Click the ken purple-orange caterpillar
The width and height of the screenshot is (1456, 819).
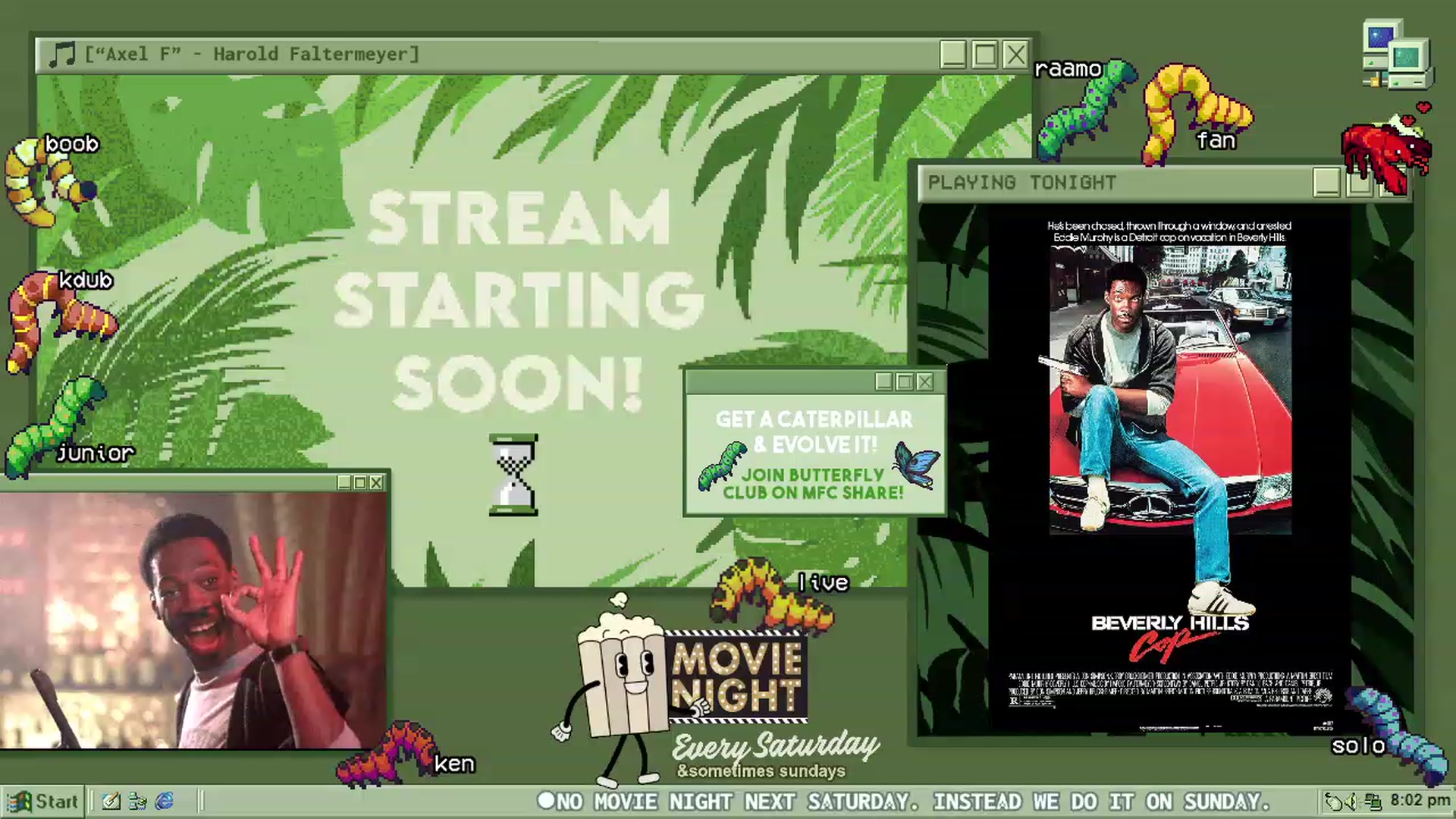(388, 754)
